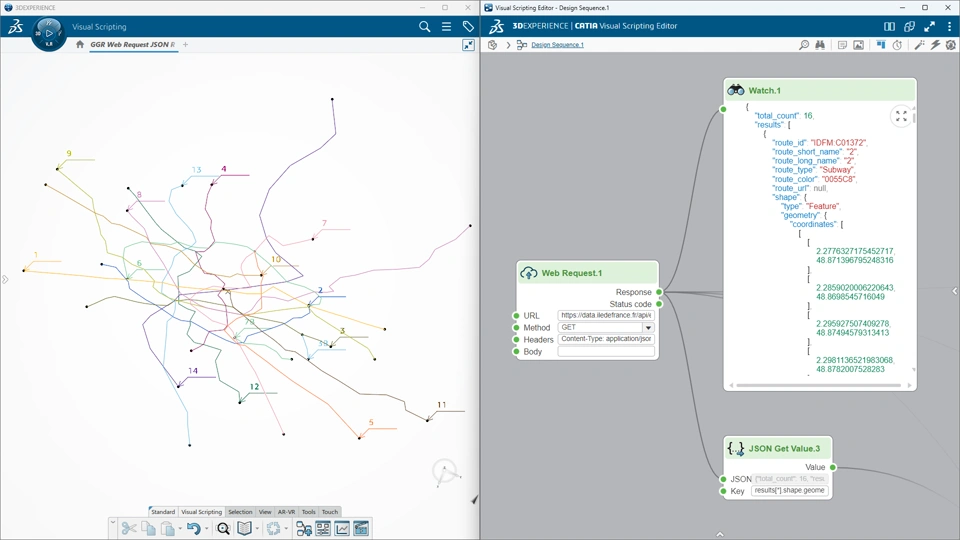Open the three-dot menu in editor header
Screen dimensions: 960x540
(950, 26)
